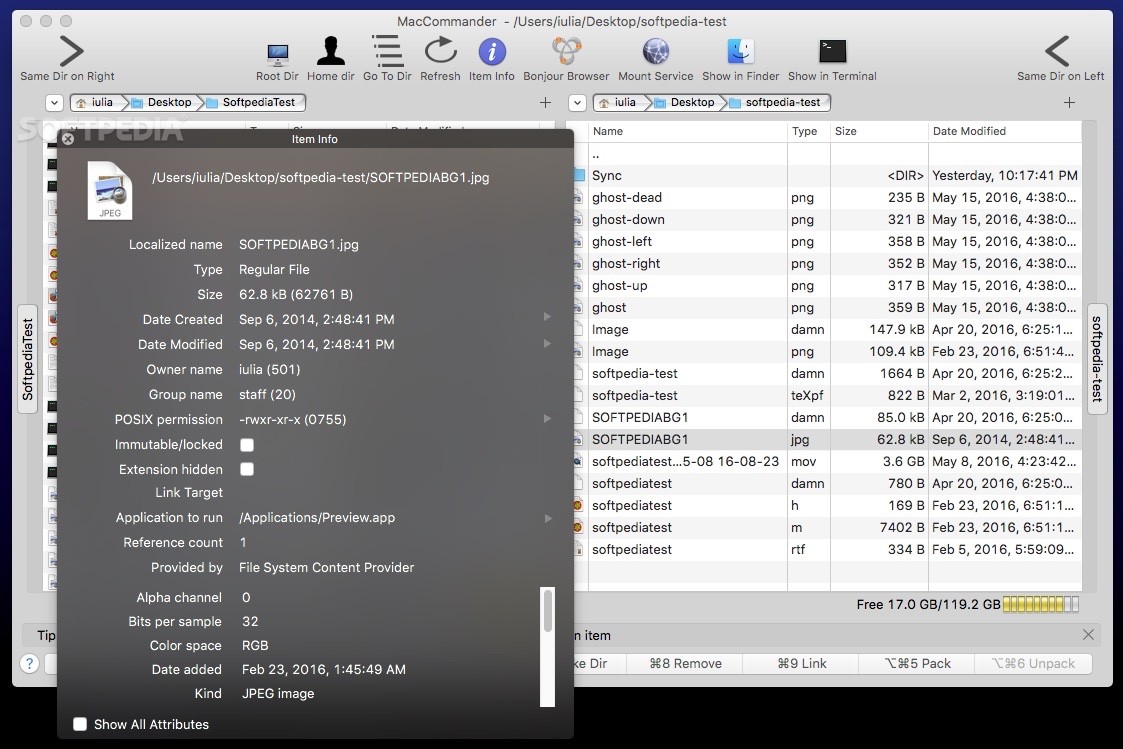This screenshot has width=1123, height=749.
Task: Select the vertical SoftpediaTest tab on left
Action: pos(28,358)
